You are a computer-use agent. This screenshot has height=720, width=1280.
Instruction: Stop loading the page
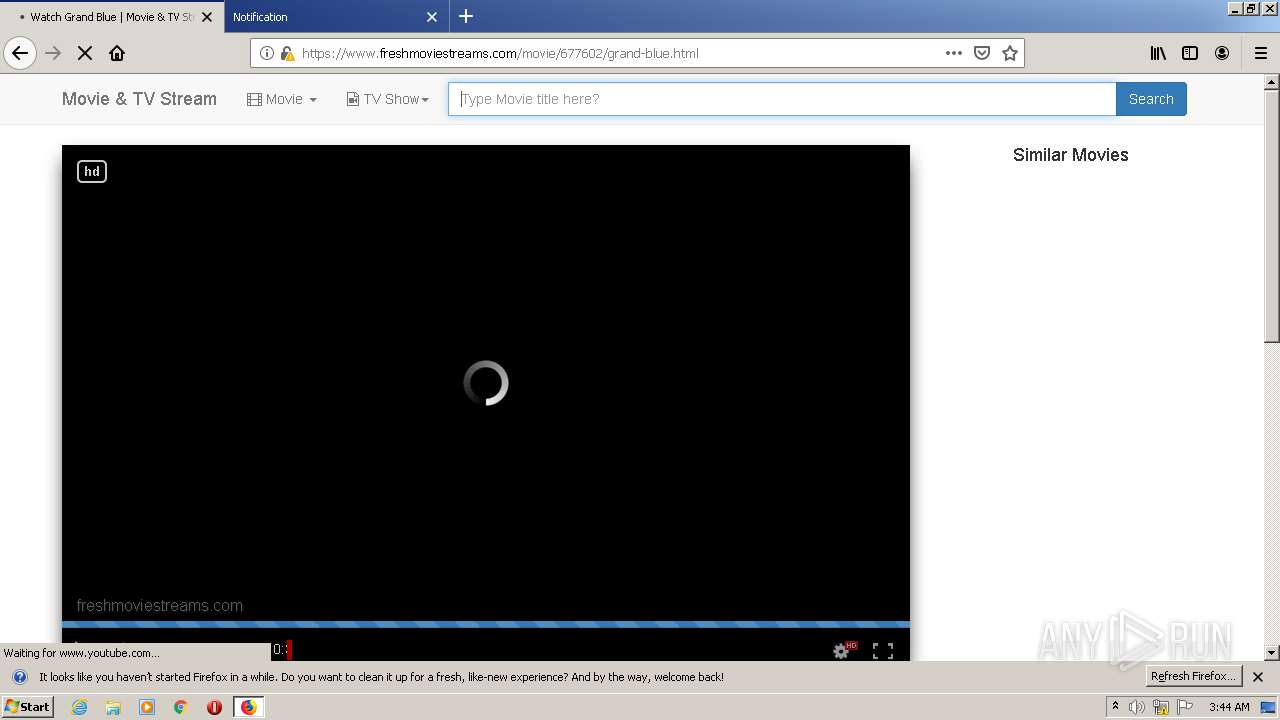[x=85, y=53]
